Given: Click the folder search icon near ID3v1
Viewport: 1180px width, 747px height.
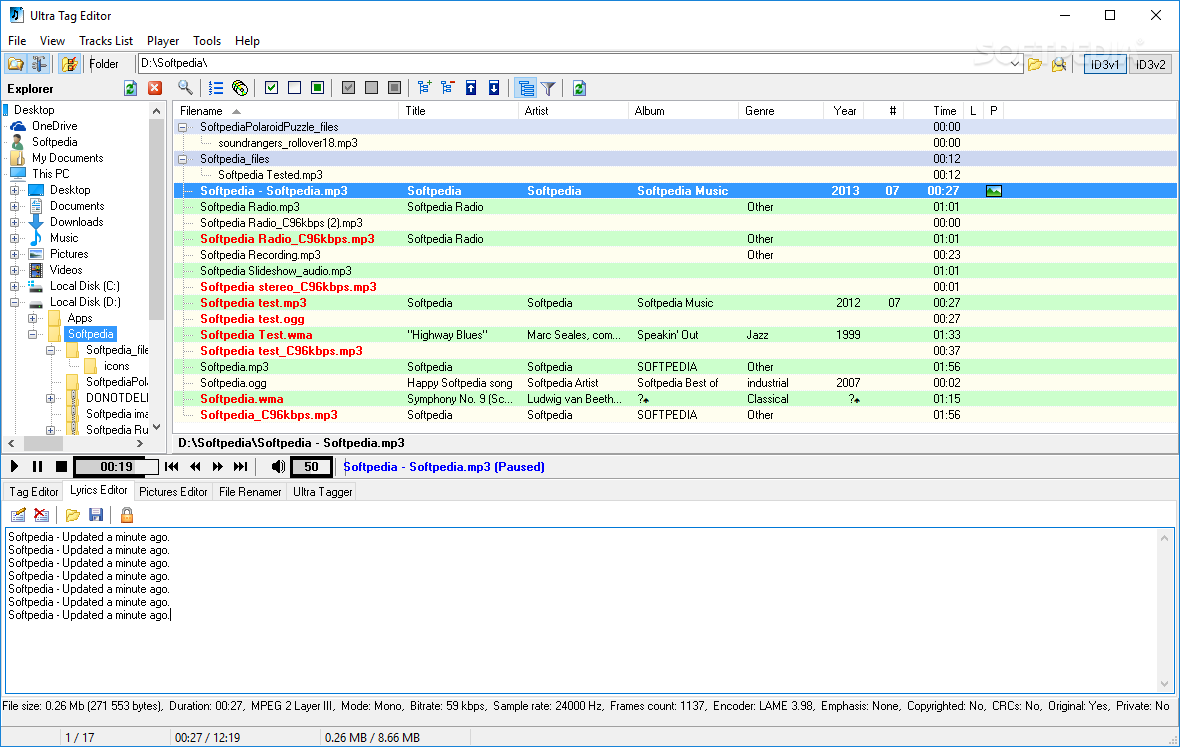Looking at the screenshot, I should pyautogui.click(x=1059, y=65).
